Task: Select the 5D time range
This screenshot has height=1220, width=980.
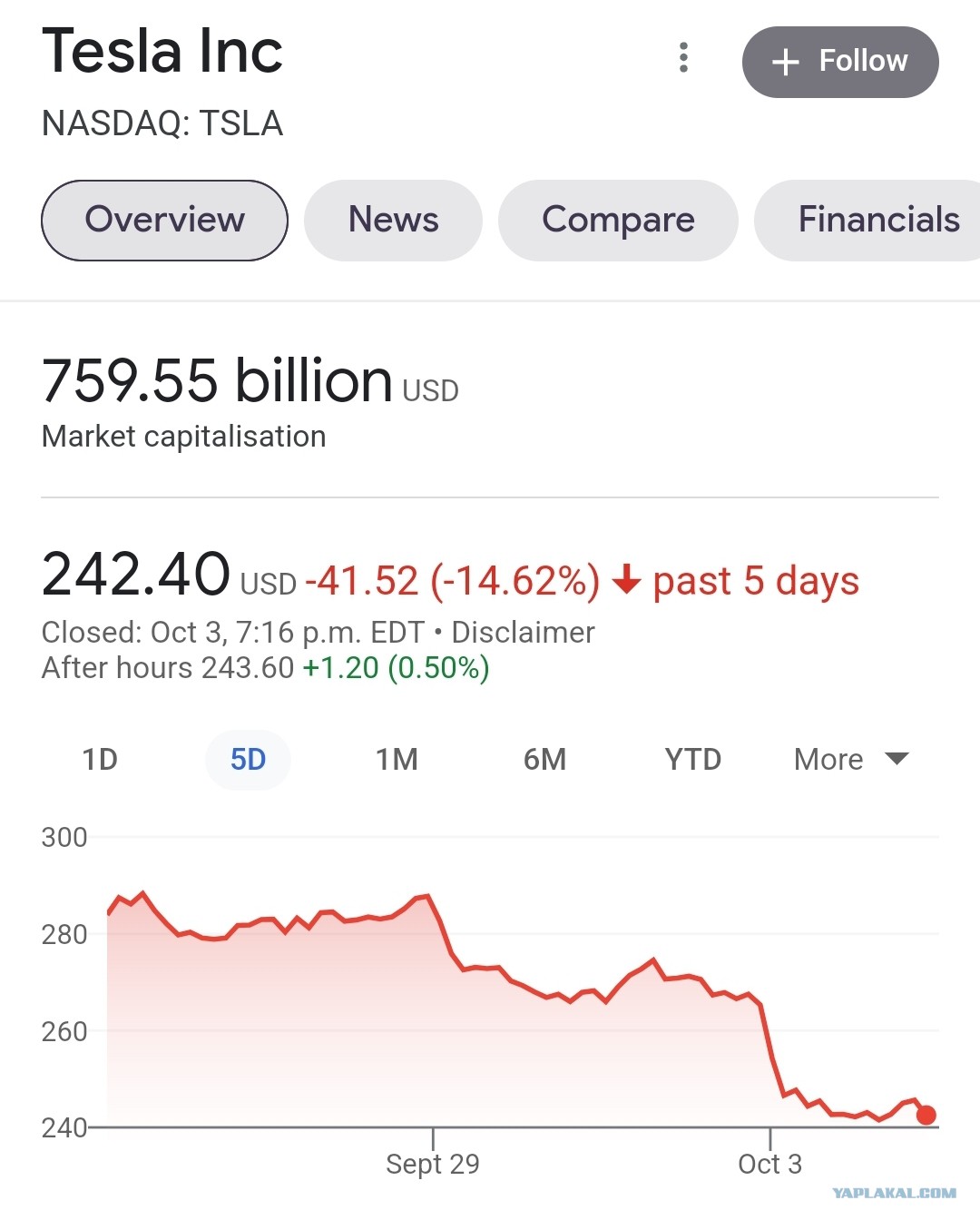Action: click(248, 759)
